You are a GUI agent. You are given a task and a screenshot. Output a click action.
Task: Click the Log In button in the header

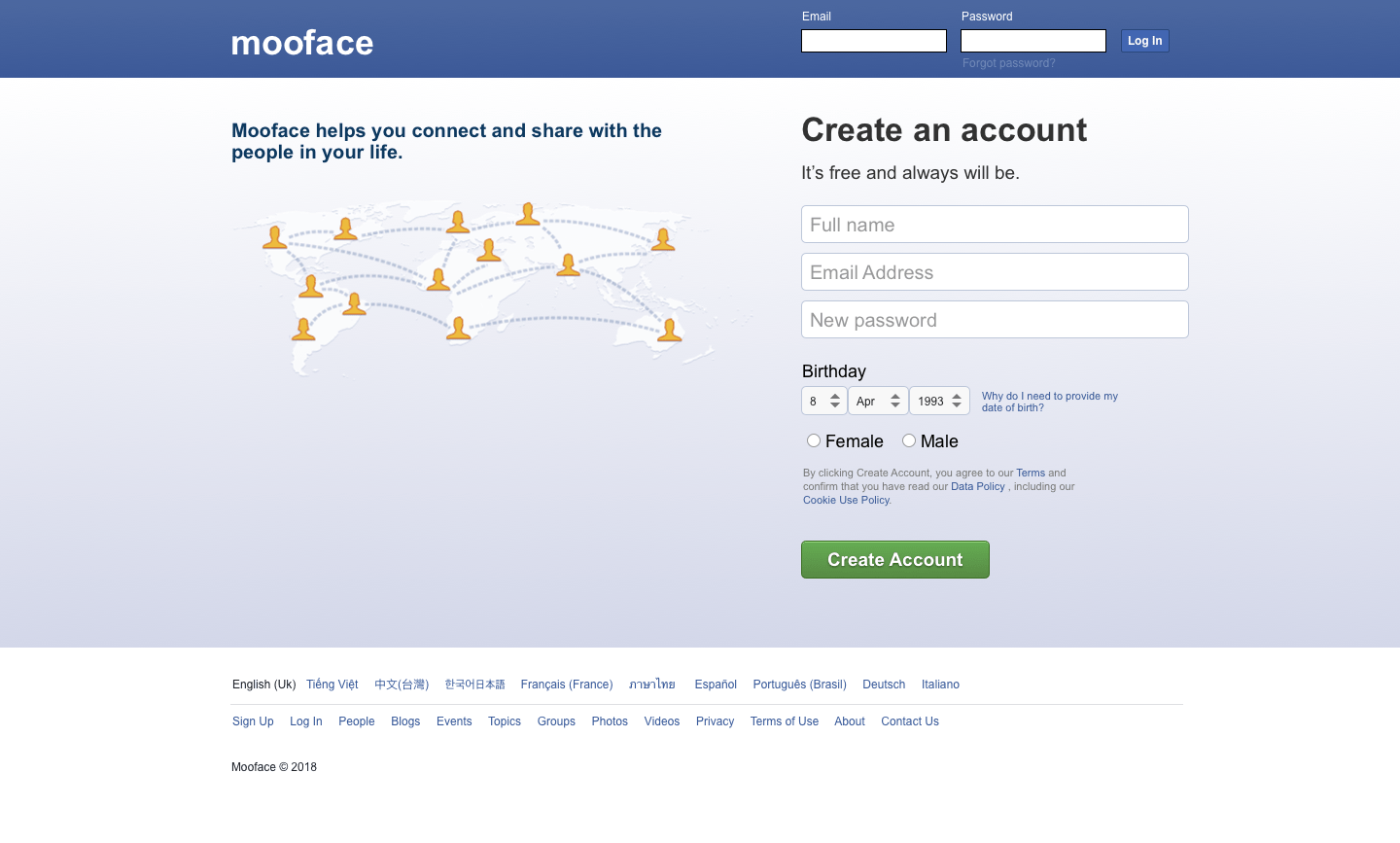point(1144,40)
